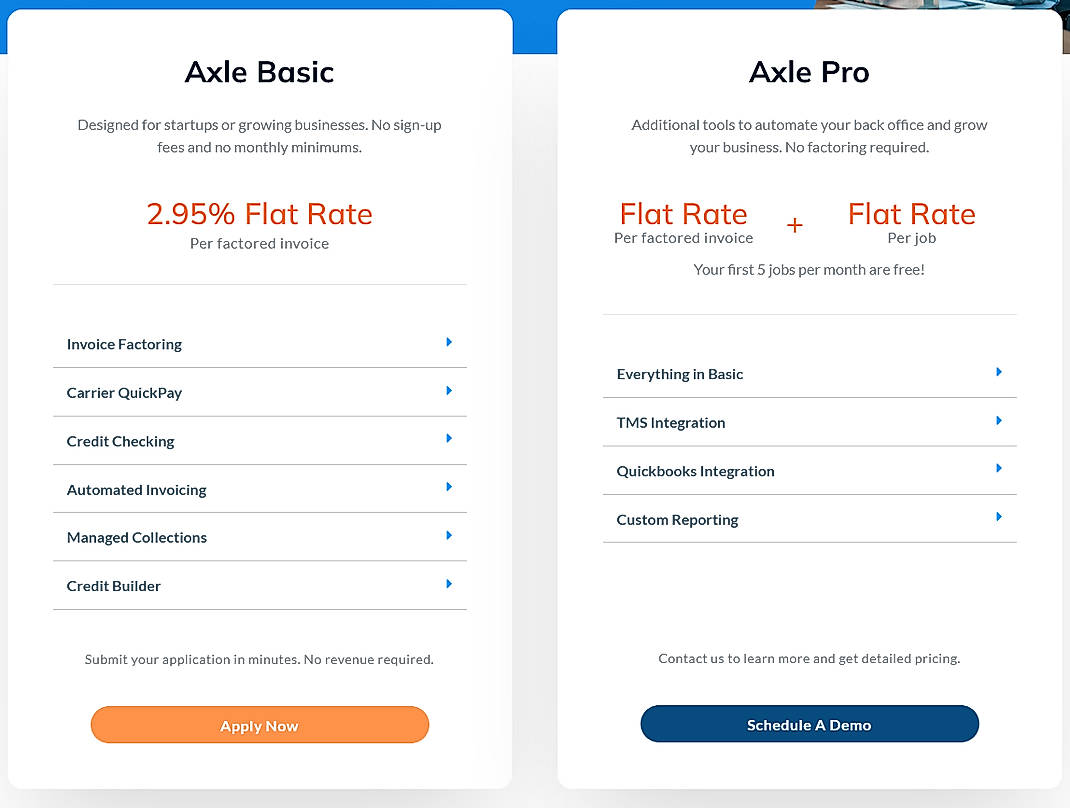Expand the Custom Reporting details arrow

coord(998,517)
